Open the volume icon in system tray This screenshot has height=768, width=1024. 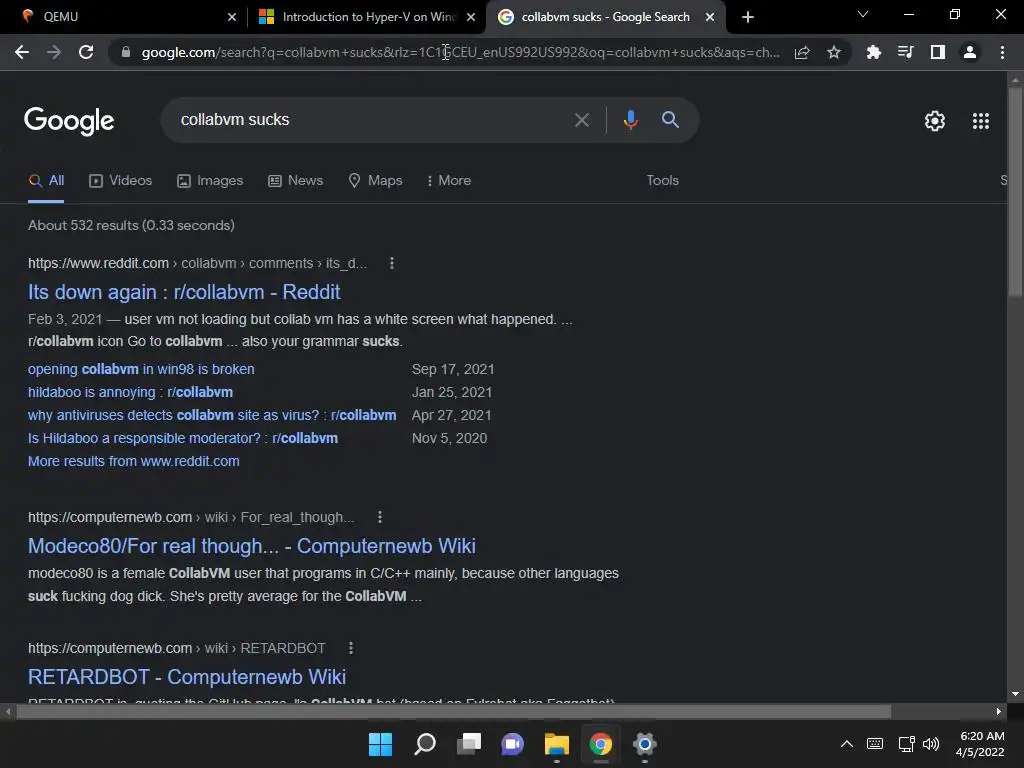pos(931,744)
